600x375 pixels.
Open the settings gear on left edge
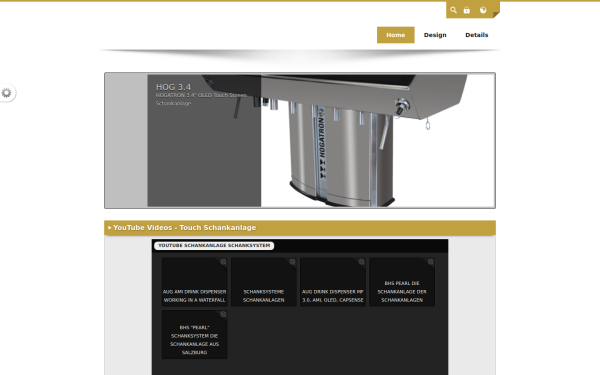(x=7, y=93)
